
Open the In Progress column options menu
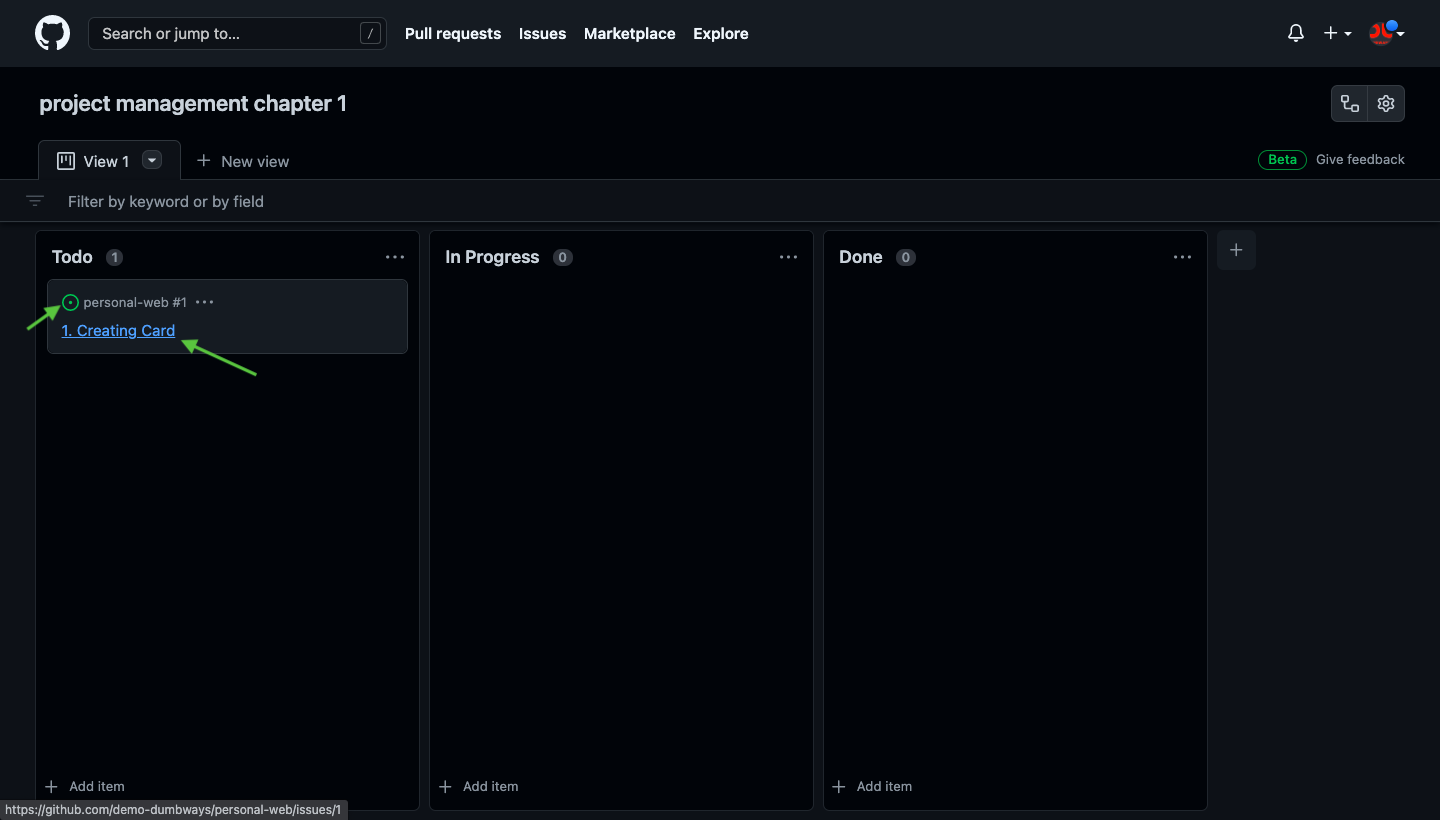[x=789, y=257]
